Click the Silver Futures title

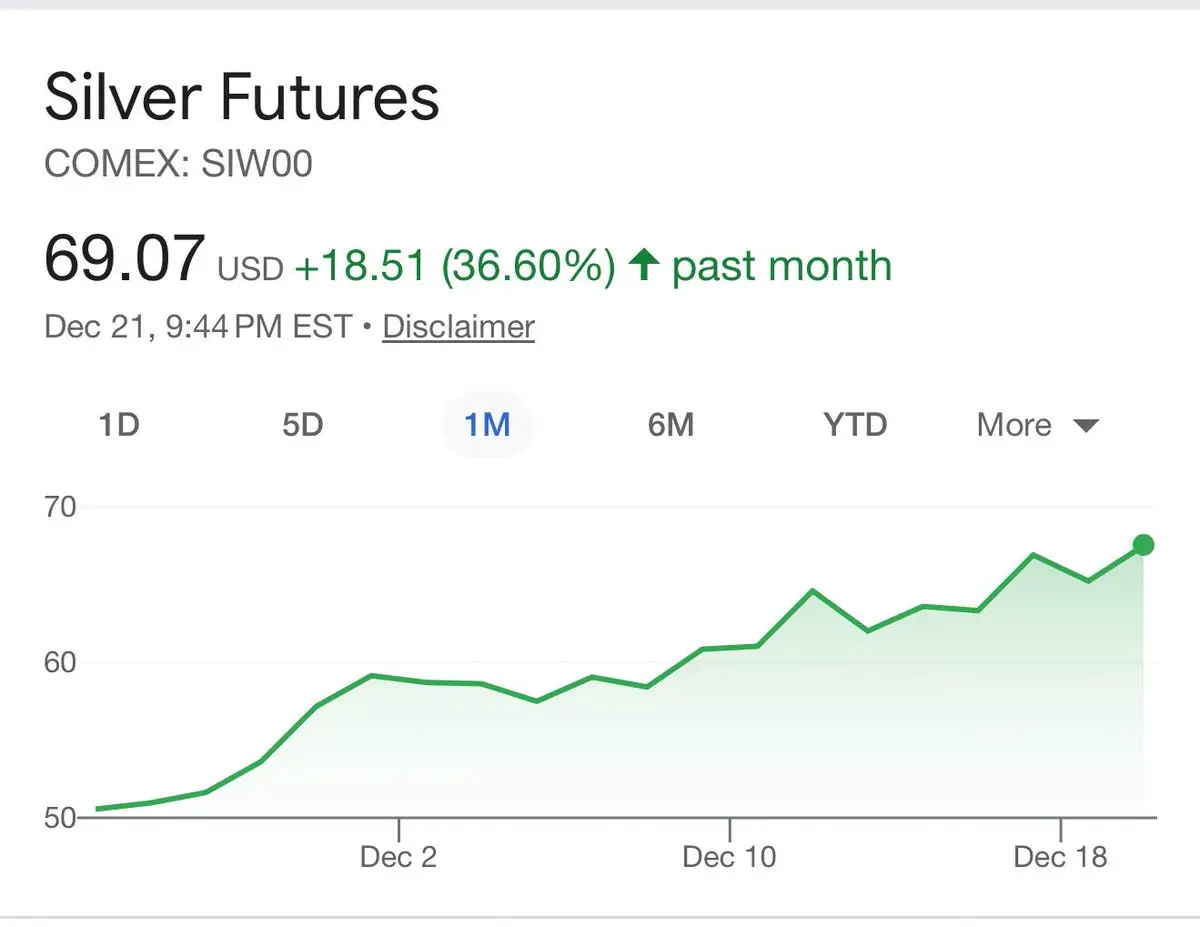pyautogui.click(x=242, y=98)
